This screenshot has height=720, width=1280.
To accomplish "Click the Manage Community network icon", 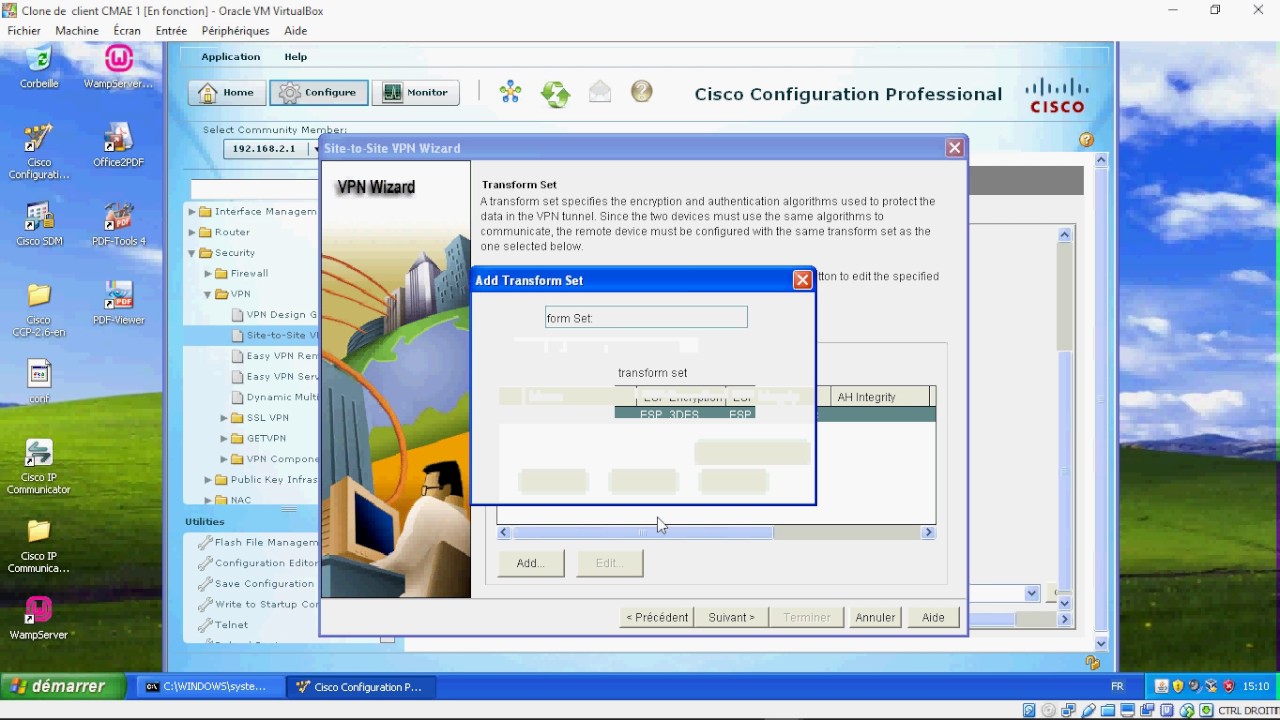I will point(511,93).
